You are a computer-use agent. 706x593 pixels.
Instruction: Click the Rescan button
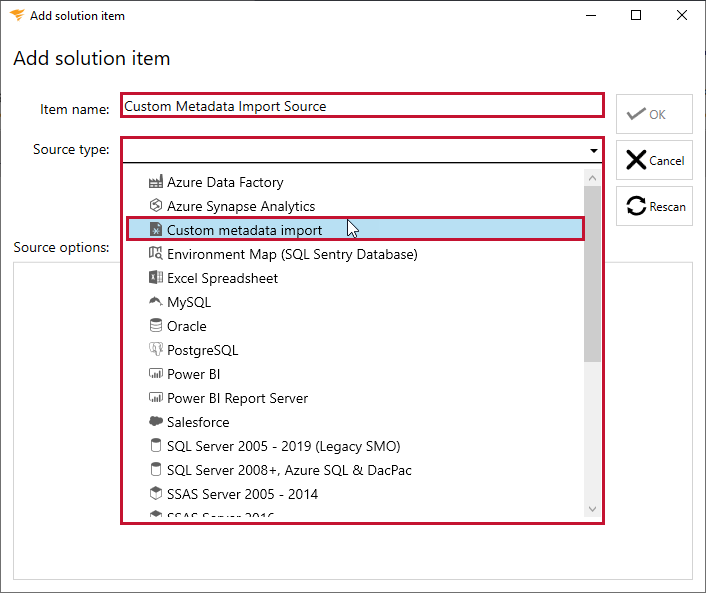[654, 206]
